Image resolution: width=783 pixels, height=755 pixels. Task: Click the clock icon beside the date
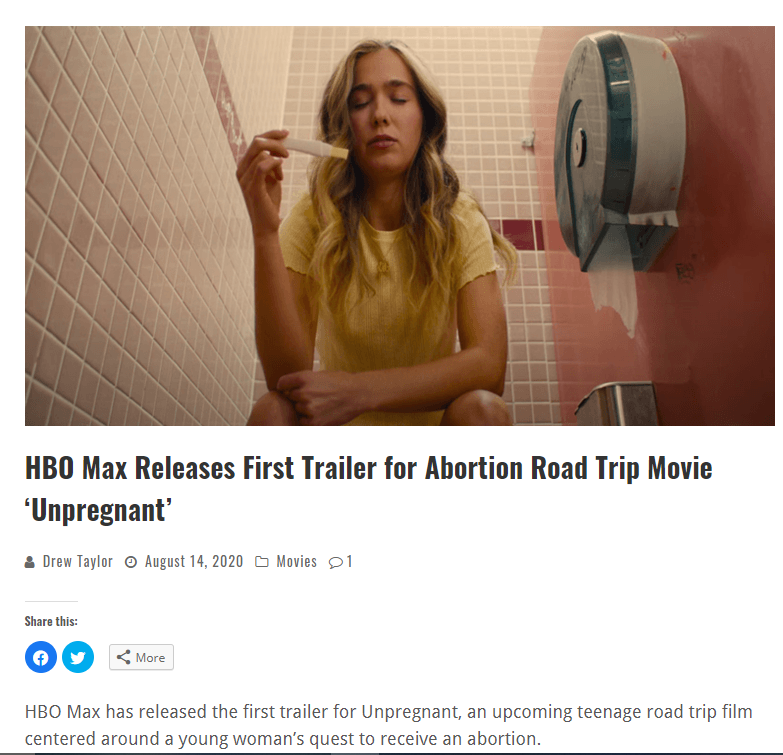click(x=131, y=562)
